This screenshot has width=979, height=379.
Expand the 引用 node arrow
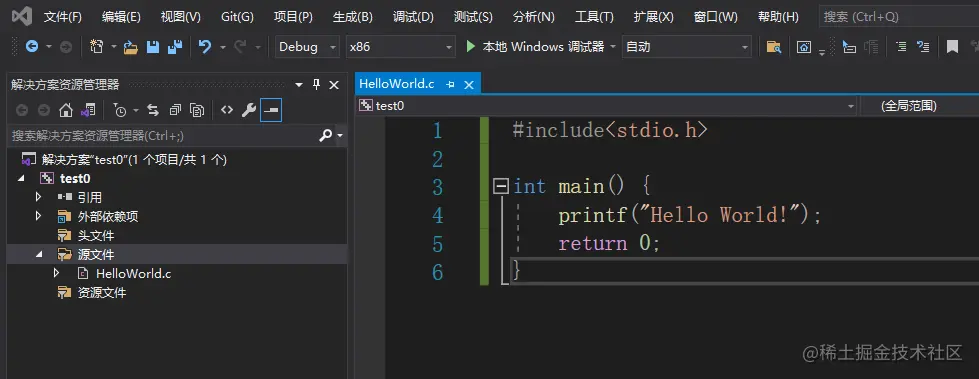tap(39, 197)
